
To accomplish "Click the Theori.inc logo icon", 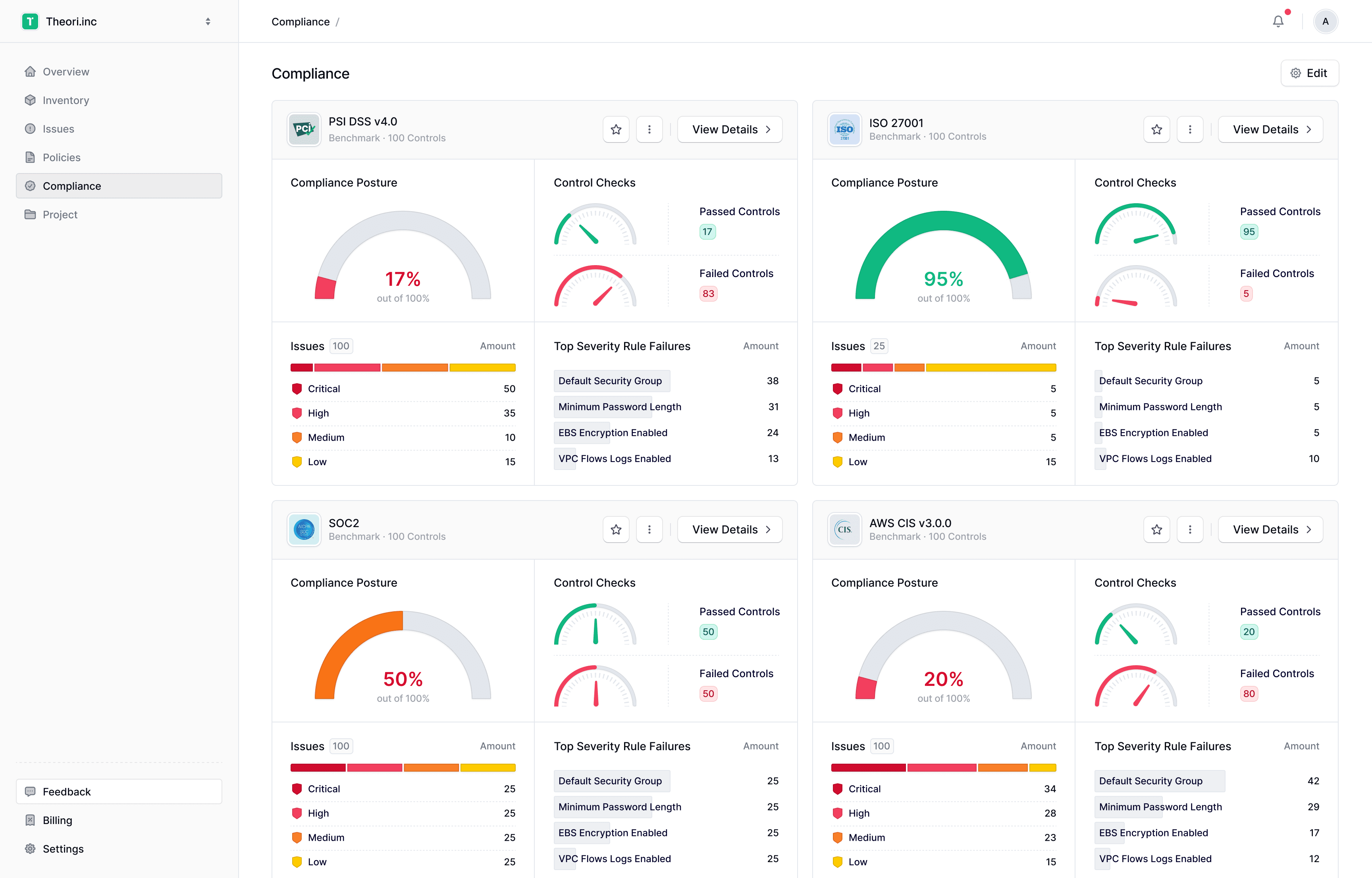I will point(30,22).
